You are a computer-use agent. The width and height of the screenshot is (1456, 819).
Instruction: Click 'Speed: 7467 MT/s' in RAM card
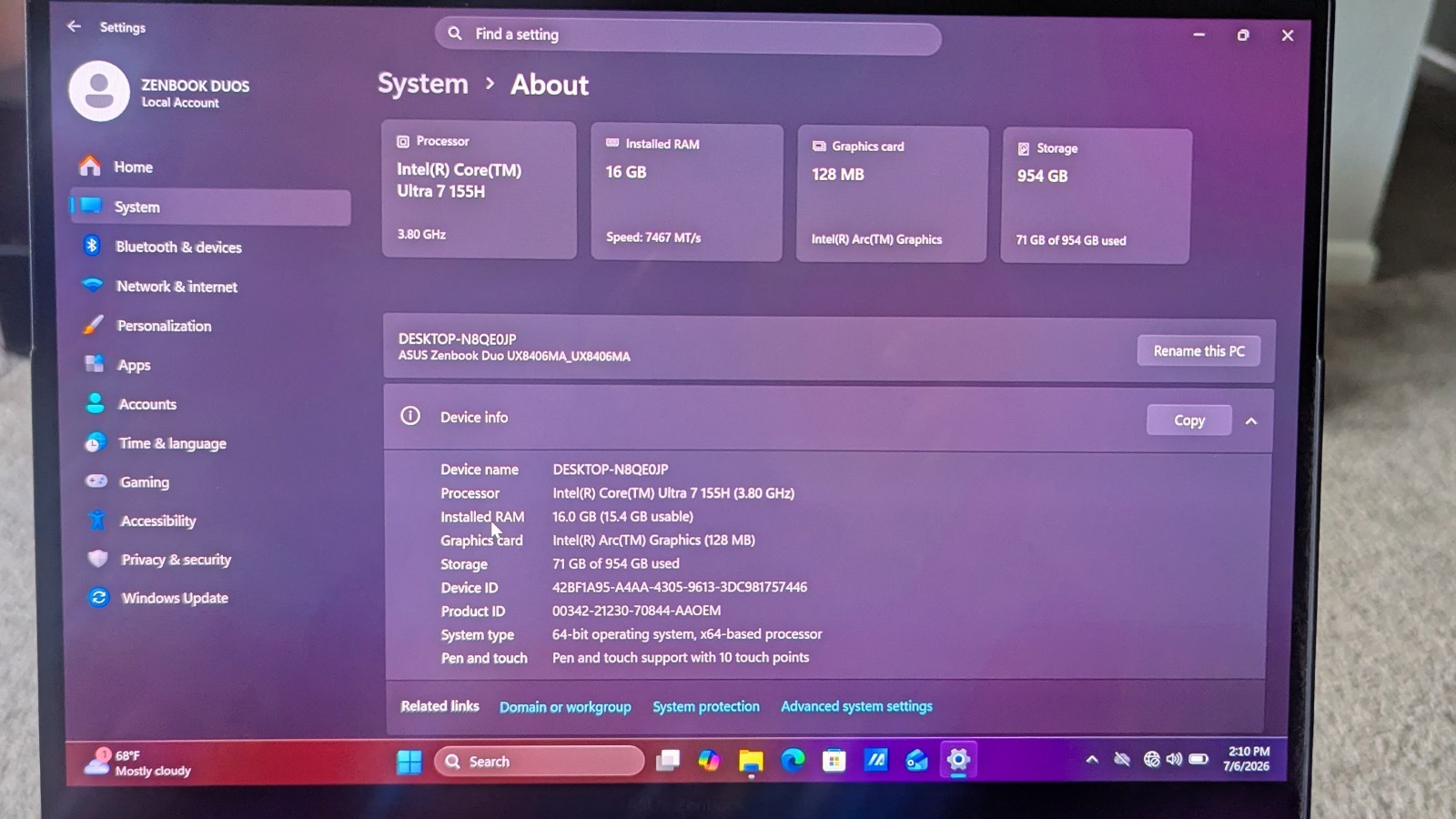click(x=653, y=238)
